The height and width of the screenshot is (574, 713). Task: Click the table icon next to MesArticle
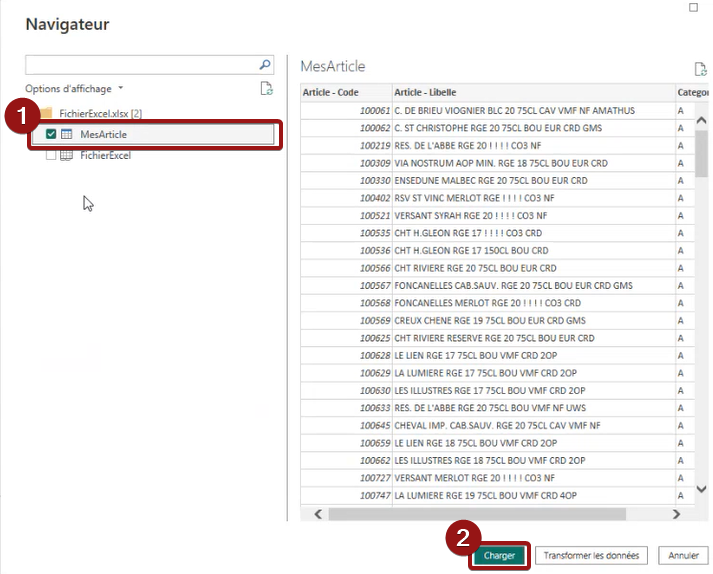click(68, 135)
